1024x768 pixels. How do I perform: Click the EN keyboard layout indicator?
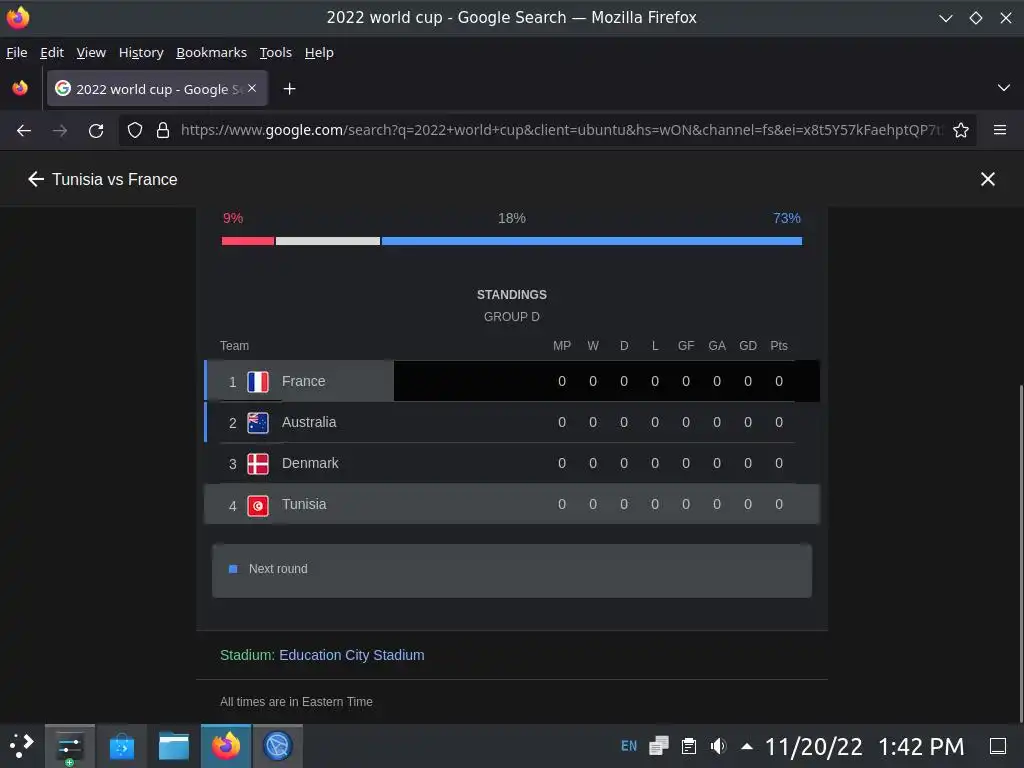point(629,746)
